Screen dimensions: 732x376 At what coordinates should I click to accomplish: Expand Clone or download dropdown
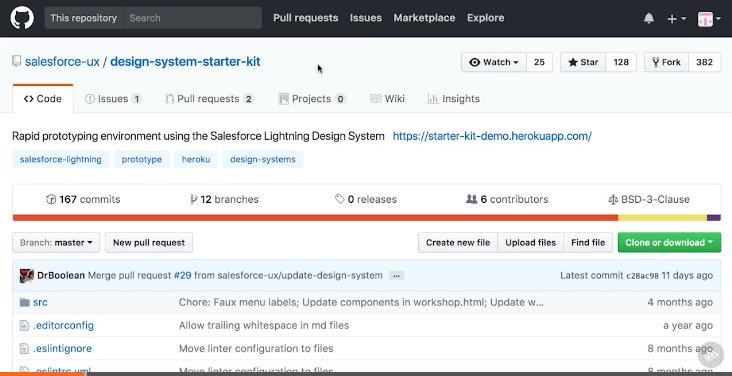point(669,242)
